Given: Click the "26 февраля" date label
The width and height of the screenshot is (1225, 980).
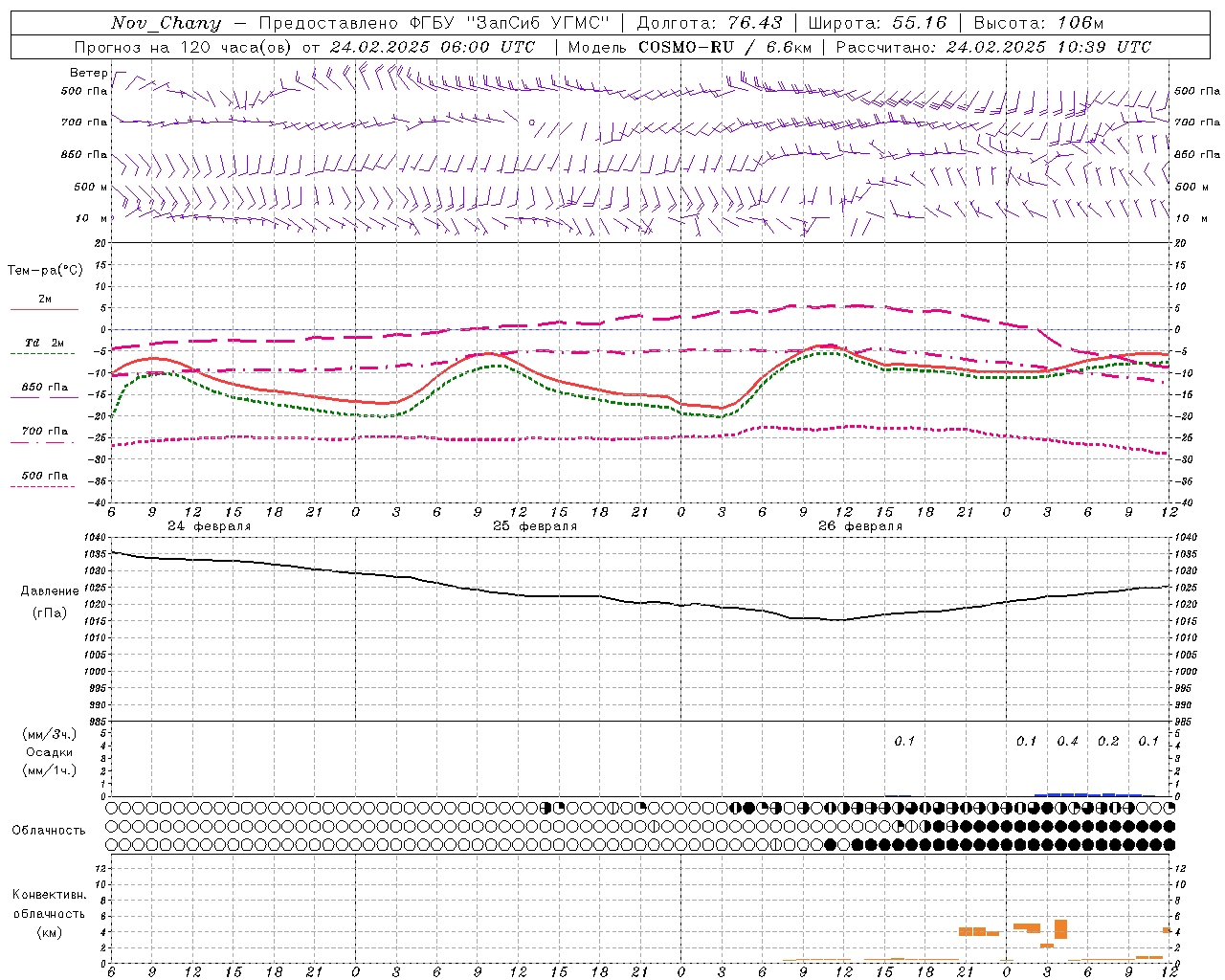Looking at the screenshot, I should [x=860, y=526].
